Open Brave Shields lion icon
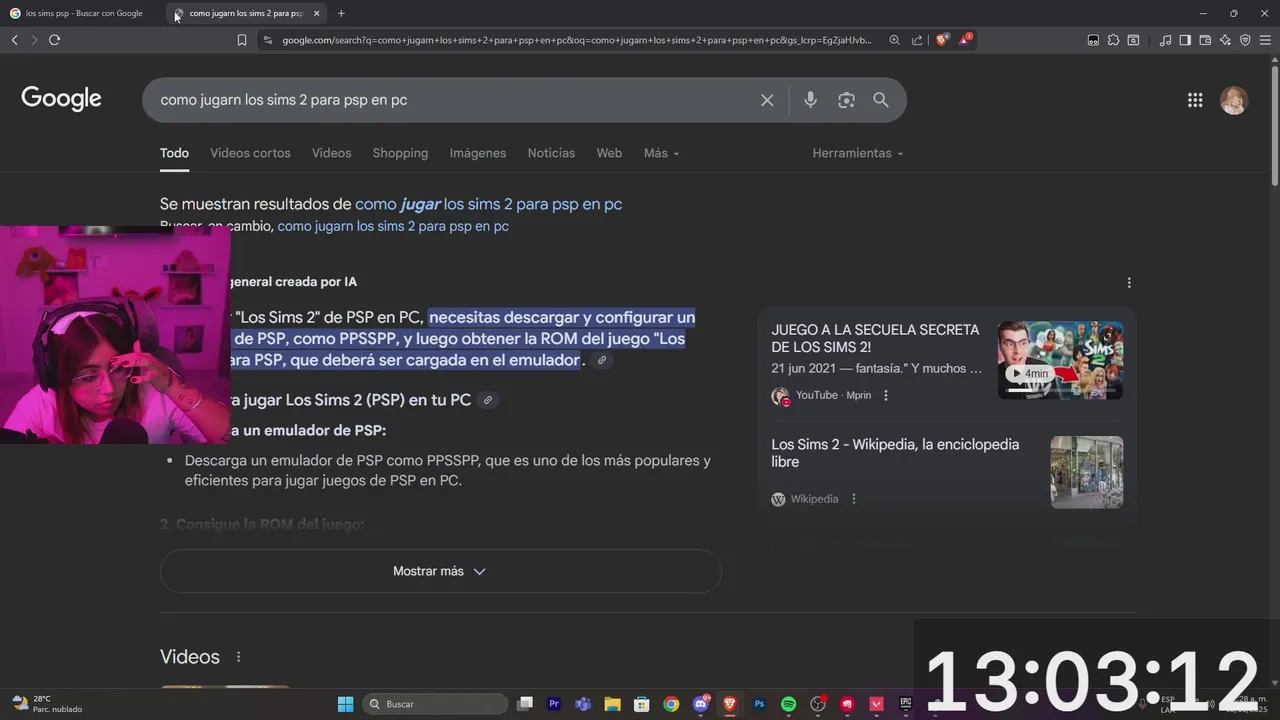The width and height of the screenshot is (1280, 720). click(941, 40)
